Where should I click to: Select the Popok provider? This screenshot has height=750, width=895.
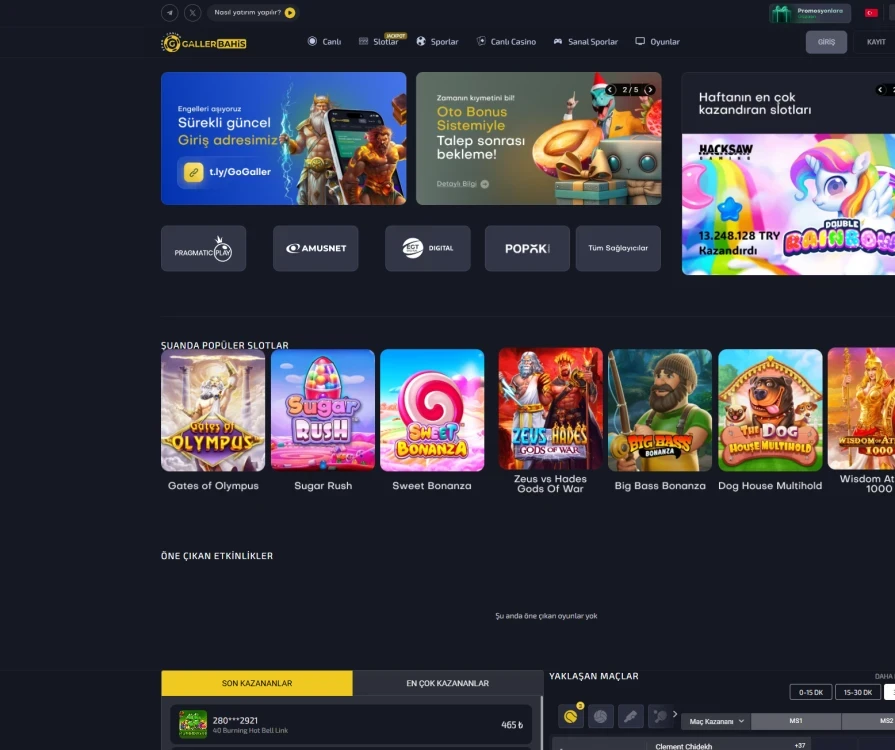coord(527,248)
